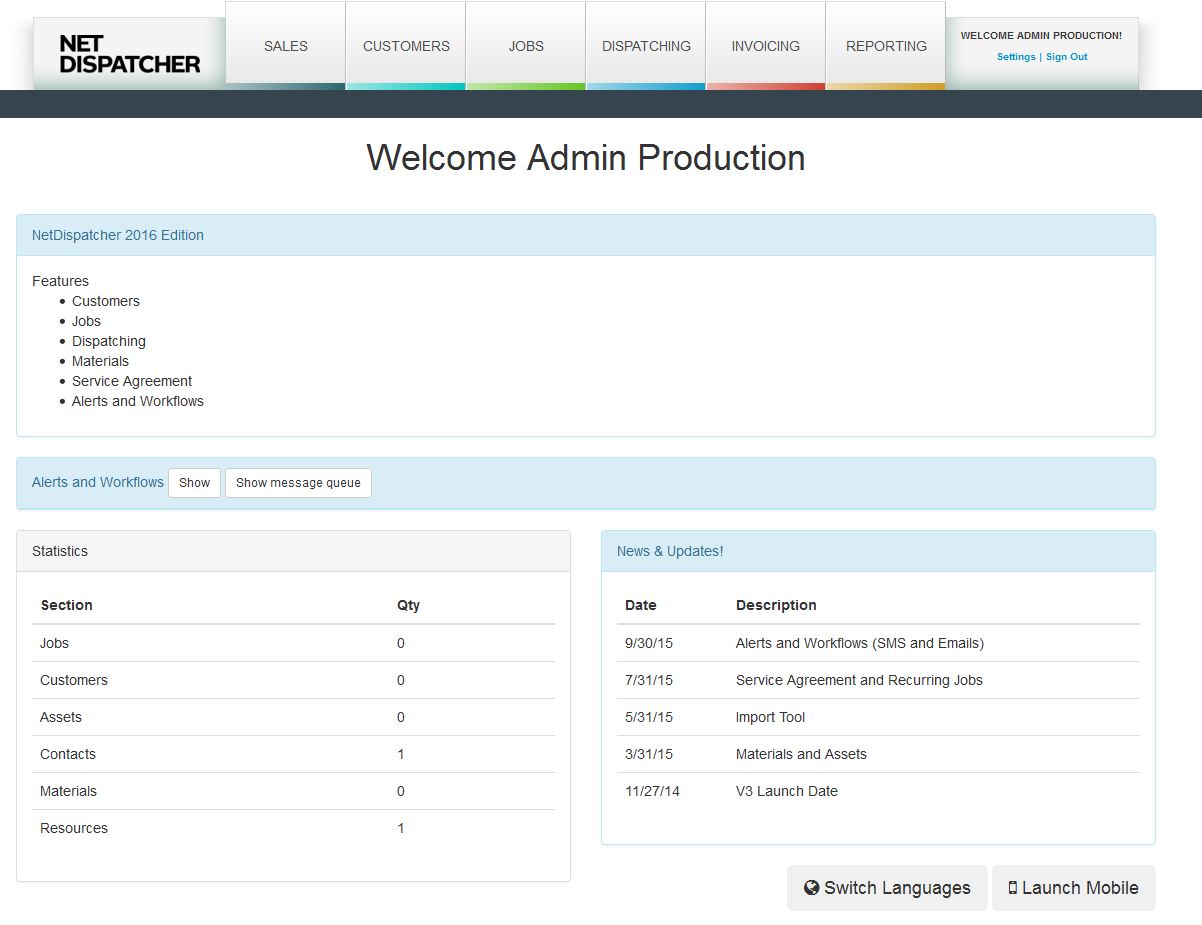Screen dimensions: 1202x925
Task: Show Alerts and Workflows
Action: pyautogui.click(x=194, y=483)
